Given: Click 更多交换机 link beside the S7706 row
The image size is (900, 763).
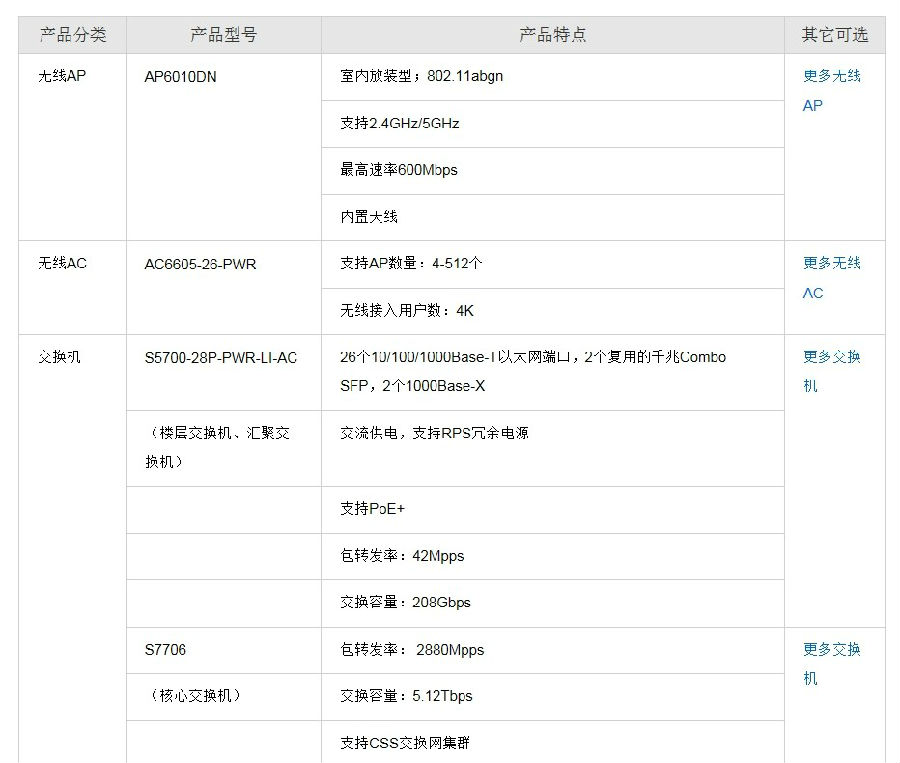Looking at the screenshot, I should pos(831,663).
